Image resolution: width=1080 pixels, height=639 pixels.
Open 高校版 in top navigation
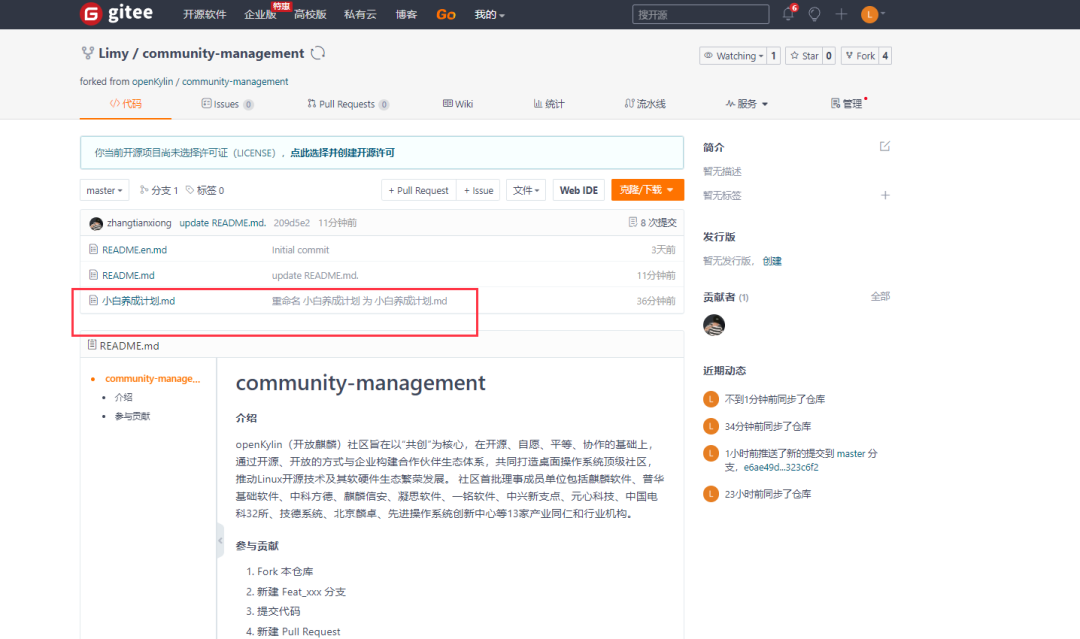[310, 14]
